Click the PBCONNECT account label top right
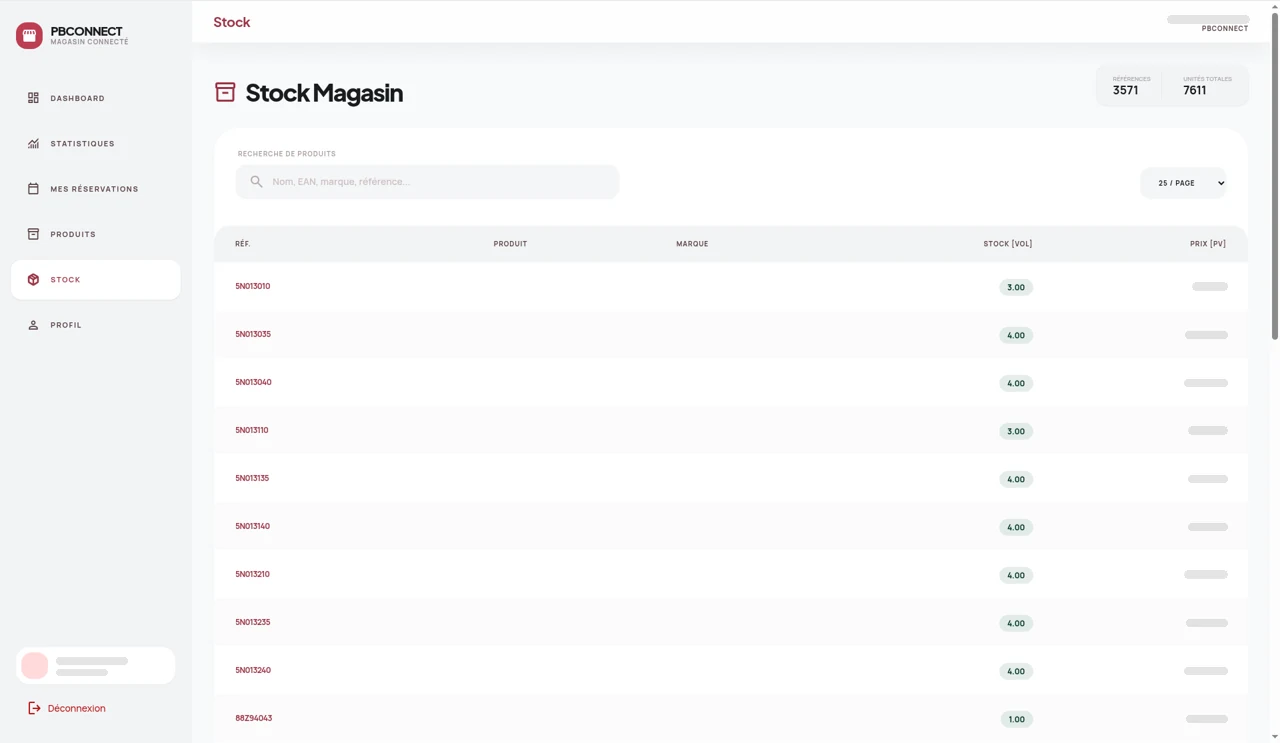The width and height of the screenshot is (1280, 743). pos(1225,29)
